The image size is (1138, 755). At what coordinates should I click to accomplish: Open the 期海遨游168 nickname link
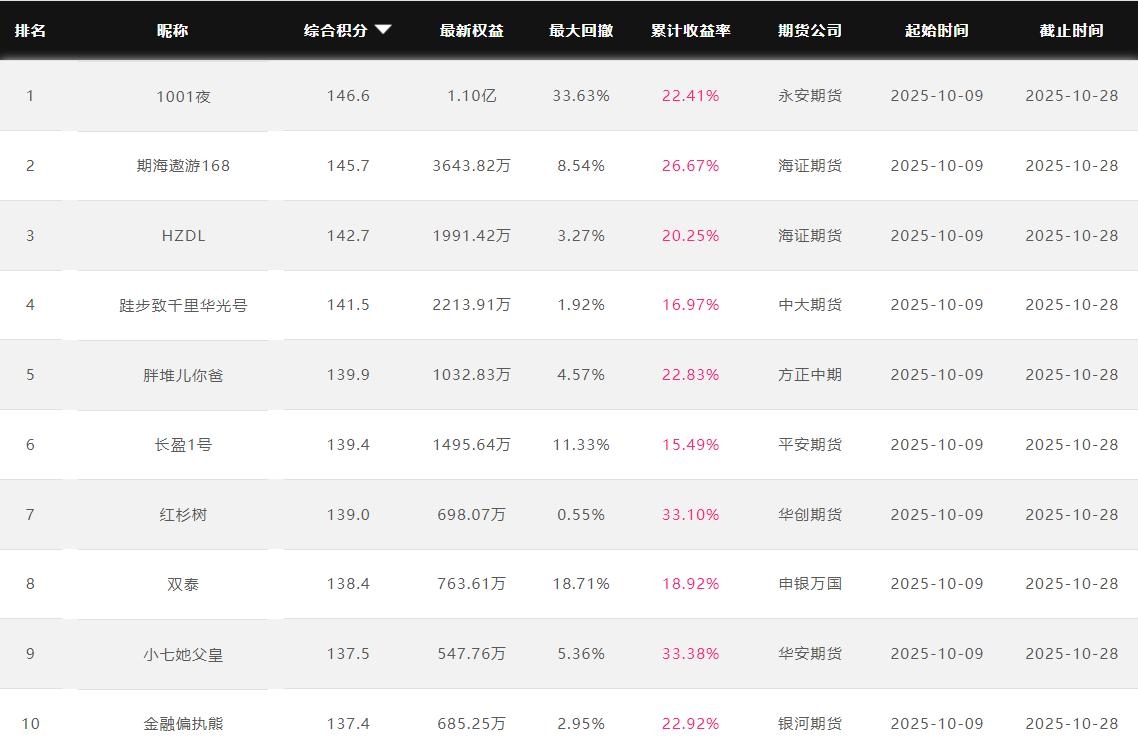coord(183,166)
